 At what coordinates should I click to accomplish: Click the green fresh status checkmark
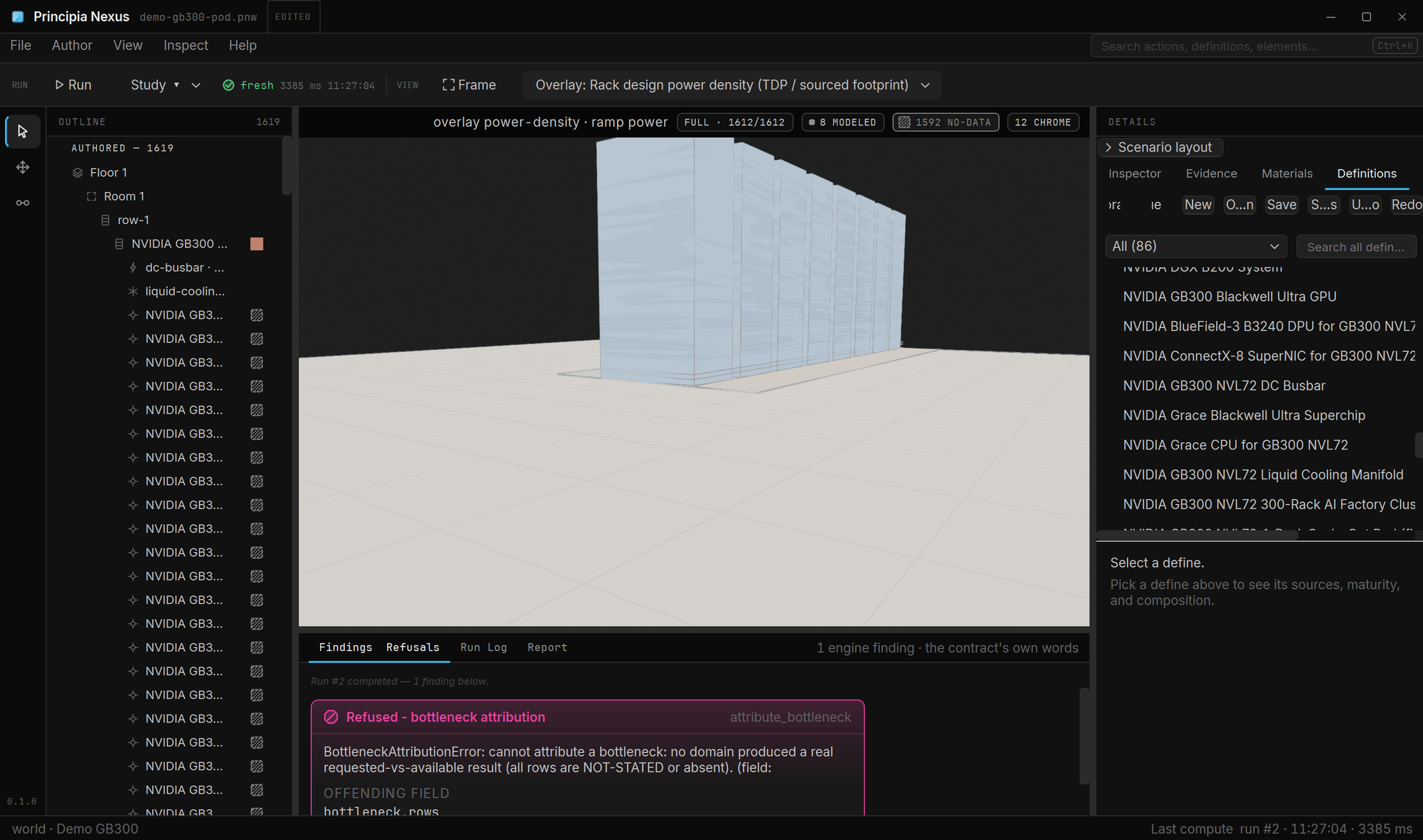tap(228, 85)
